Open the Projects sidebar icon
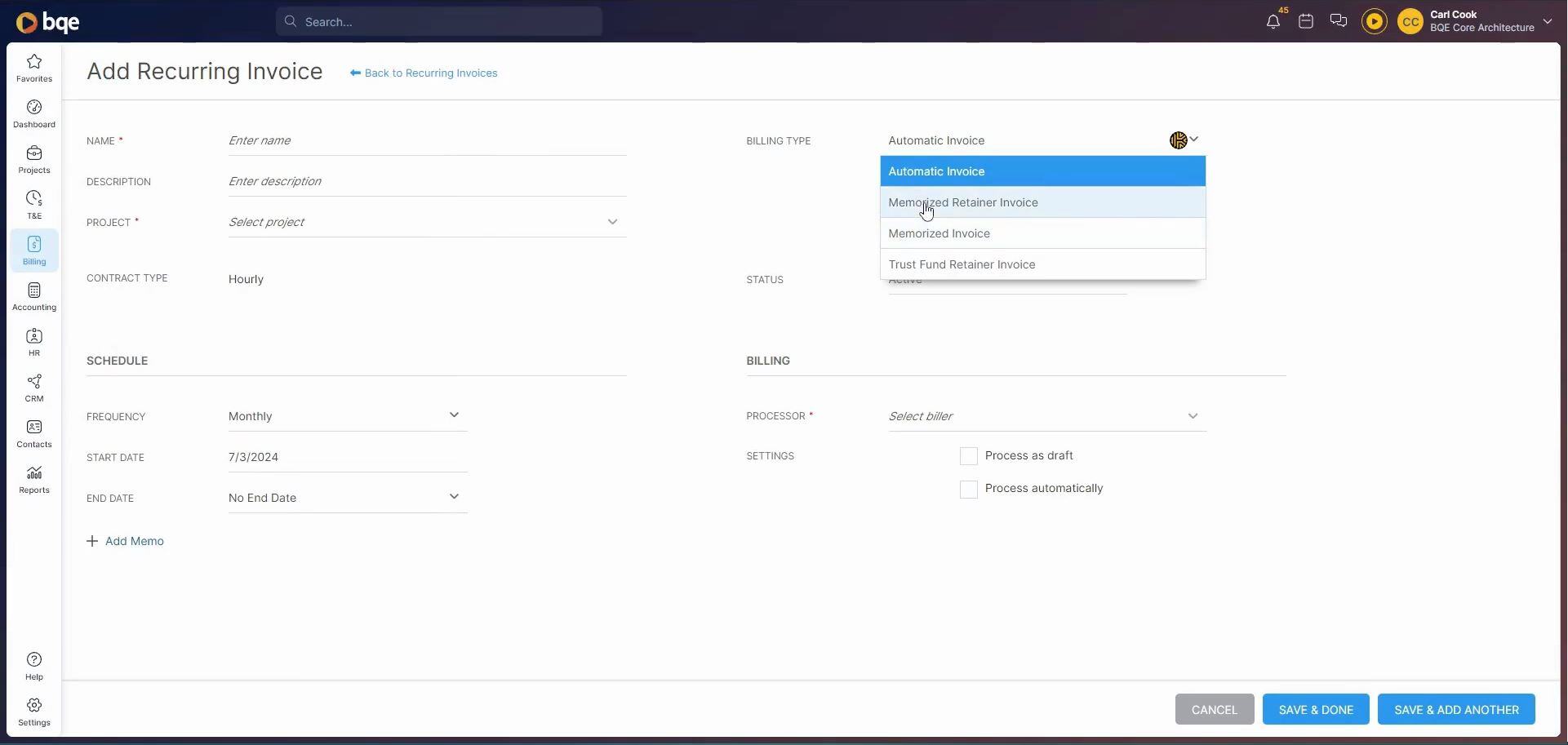 tap(34, 160)
